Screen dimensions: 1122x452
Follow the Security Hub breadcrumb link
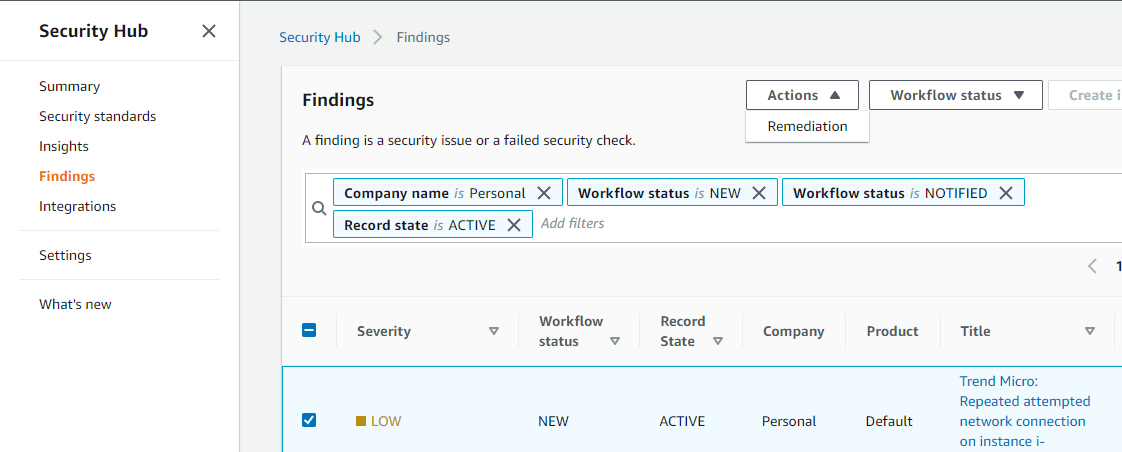pyautogui.click(x=320, y=37)
